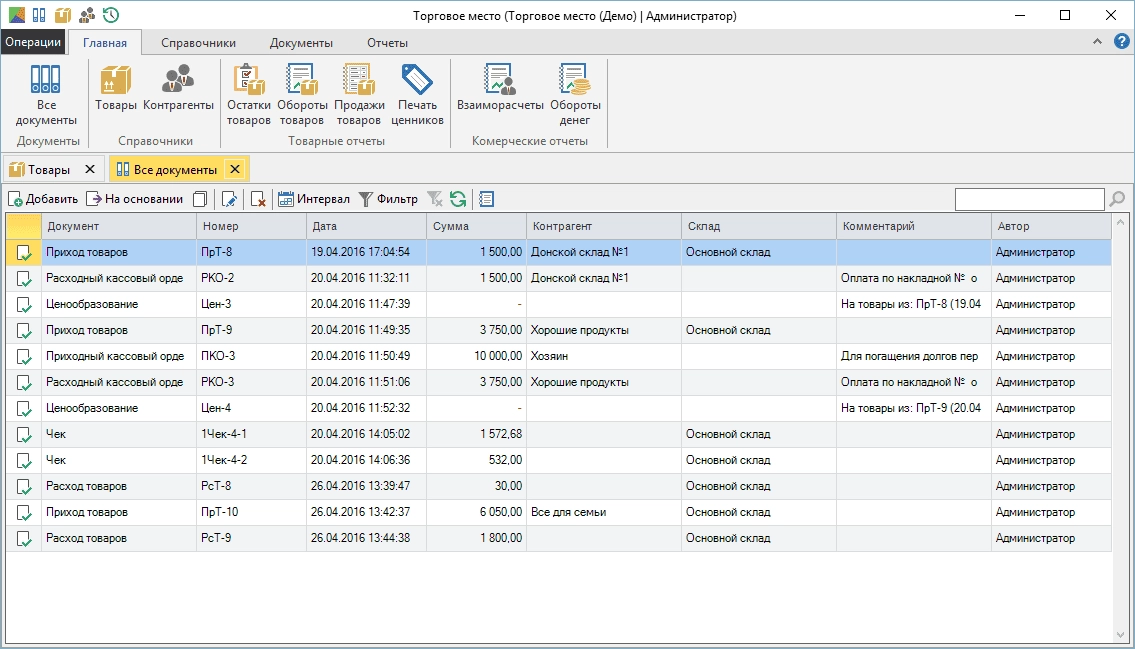Open Все документы ribbon button
This screenshot has width=1135, height=649.
pos(46,95)
